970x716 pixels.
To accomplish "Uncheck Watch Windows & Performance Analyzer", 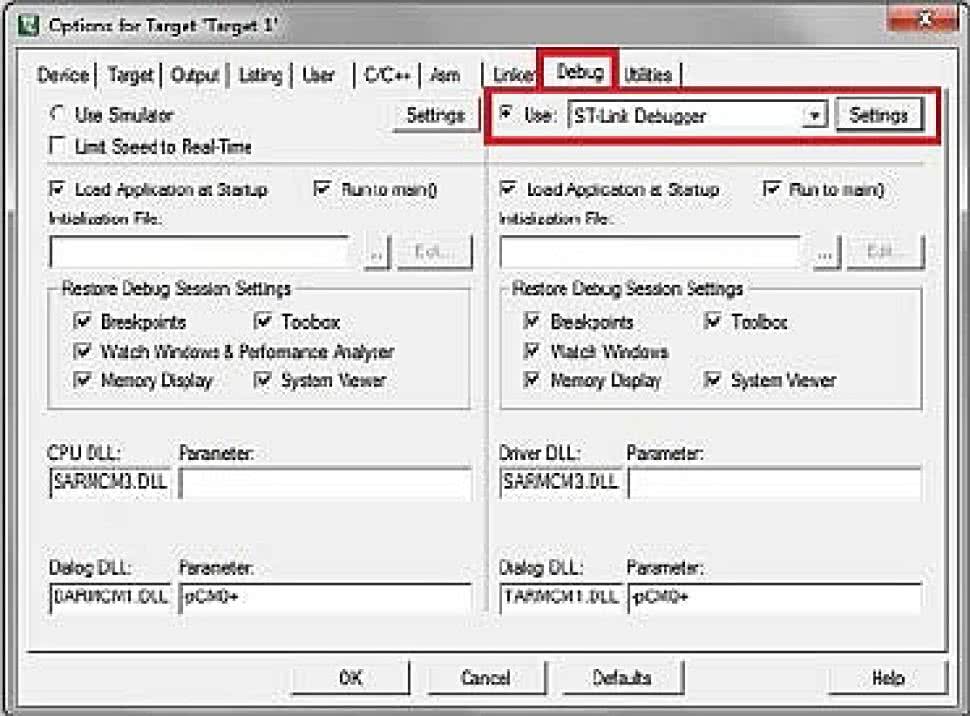I will [x=83, y=352].
